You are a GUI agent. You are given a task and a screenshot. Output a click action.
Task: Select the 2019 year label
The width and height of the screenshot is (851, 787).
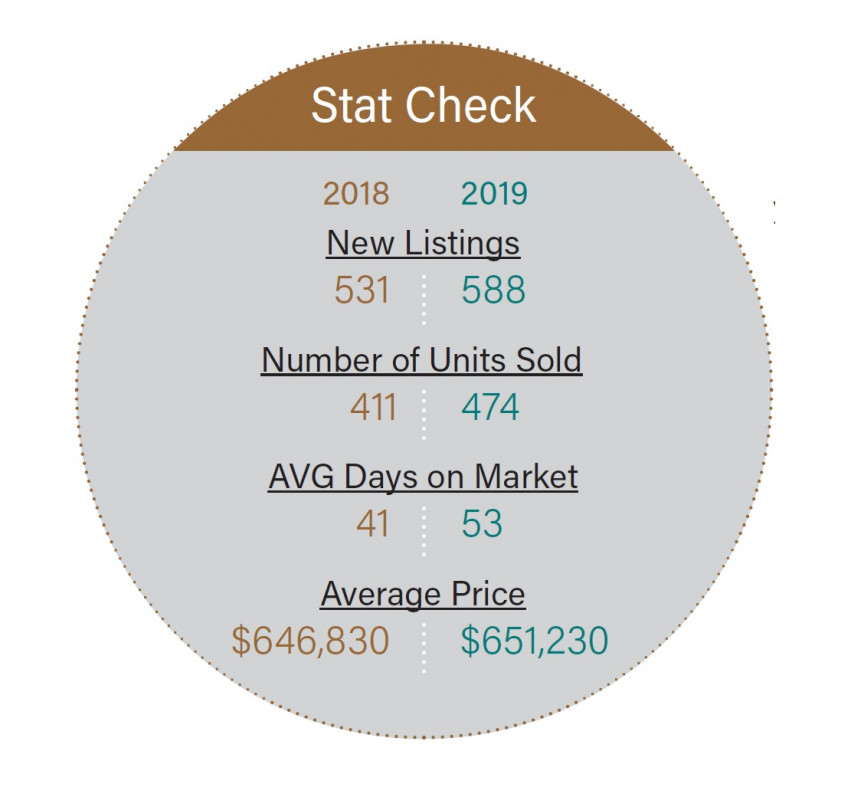point(494,194)
